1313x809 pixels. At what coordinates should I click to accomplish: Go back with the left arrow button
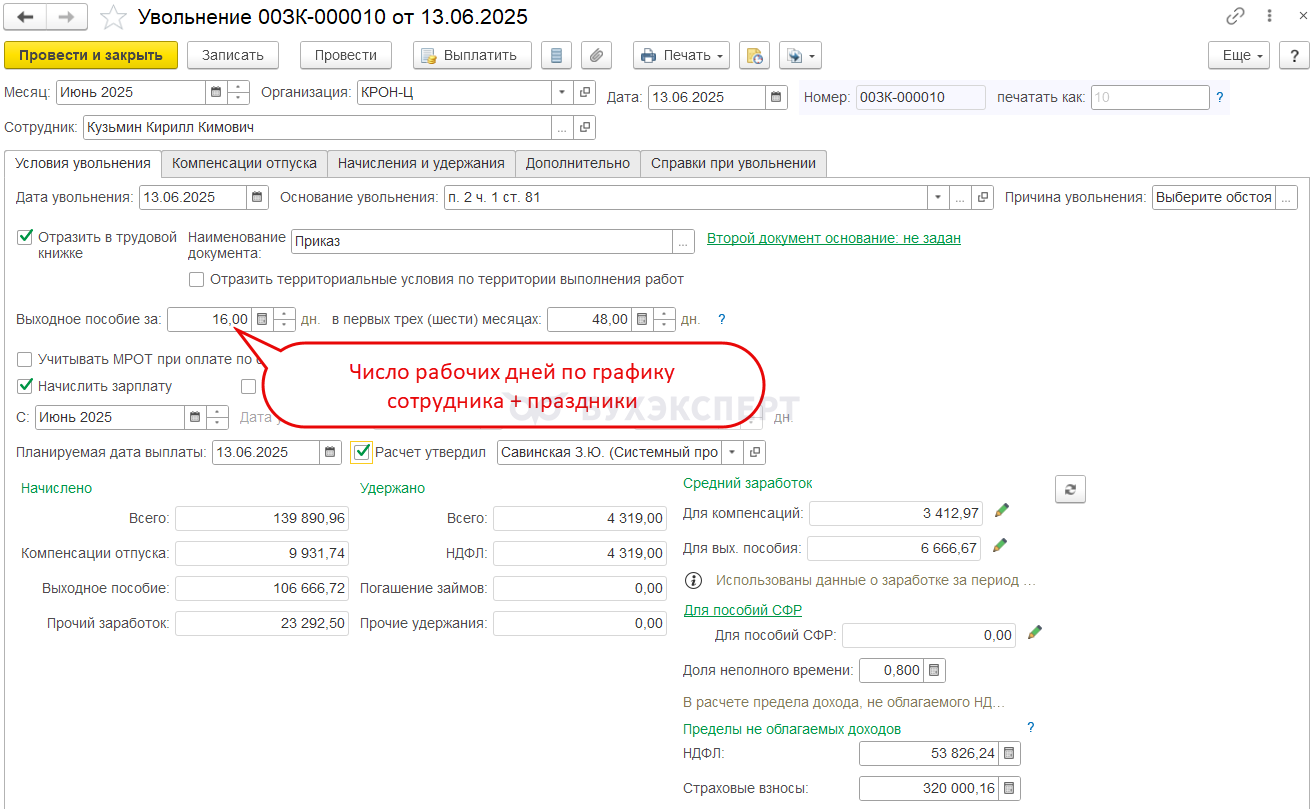click(x=26, y=17)
